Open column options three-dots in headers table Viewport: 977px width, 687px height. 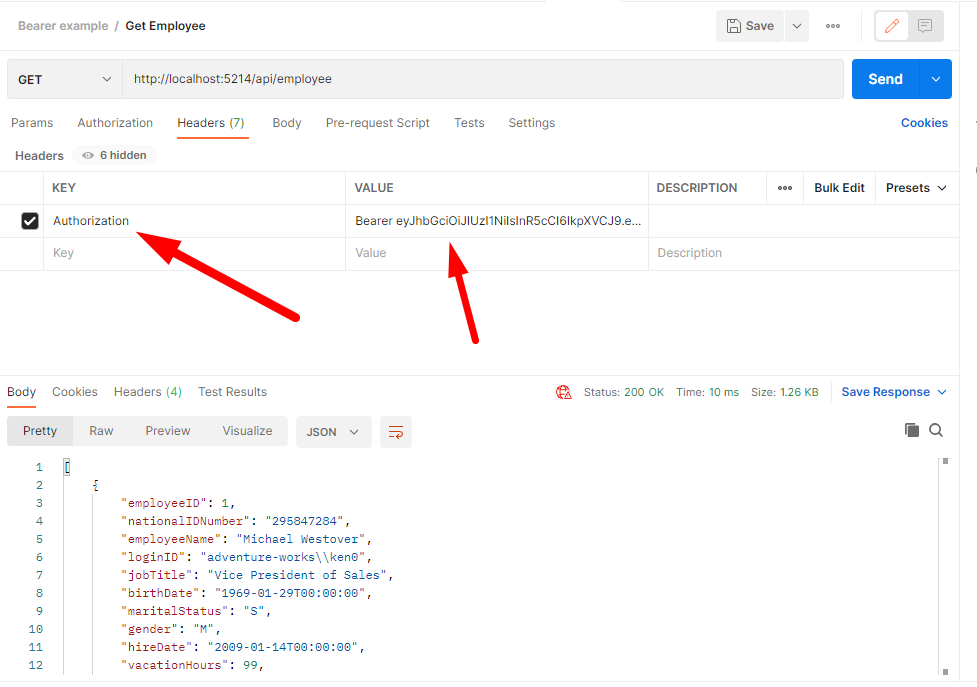(785, 188)
